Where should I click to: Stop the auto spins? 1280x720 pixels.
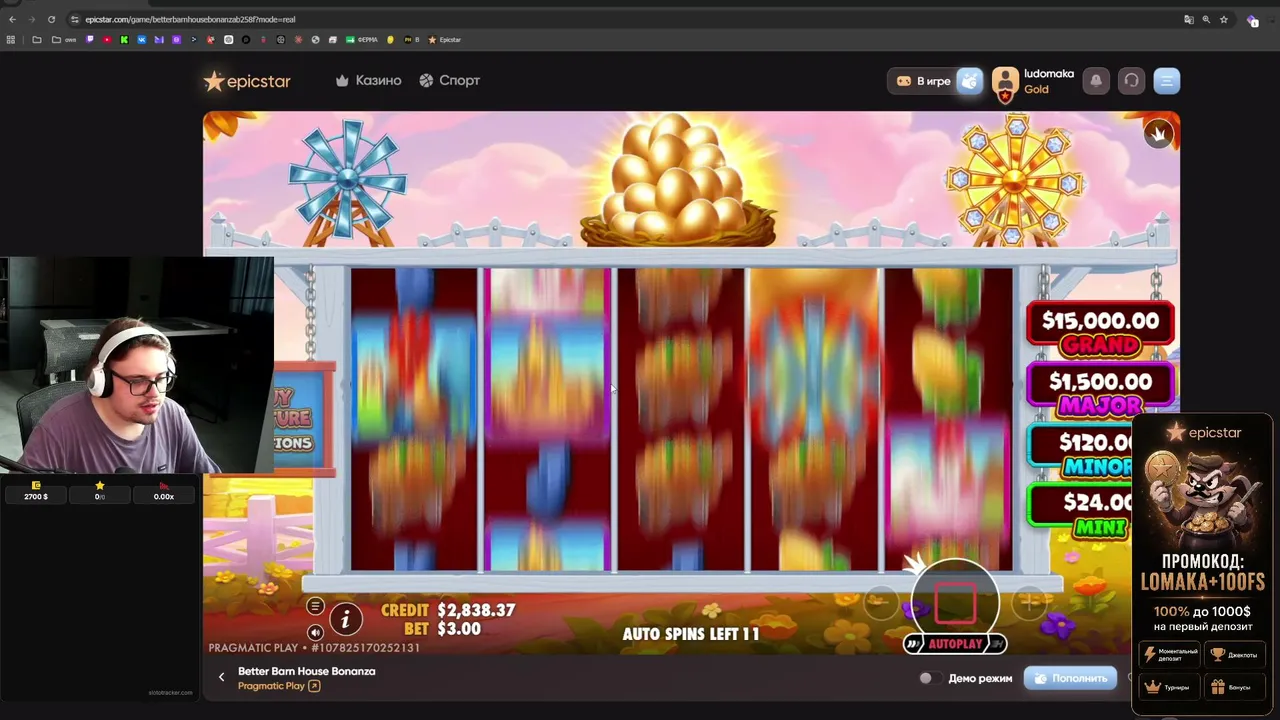click(955, 601)
